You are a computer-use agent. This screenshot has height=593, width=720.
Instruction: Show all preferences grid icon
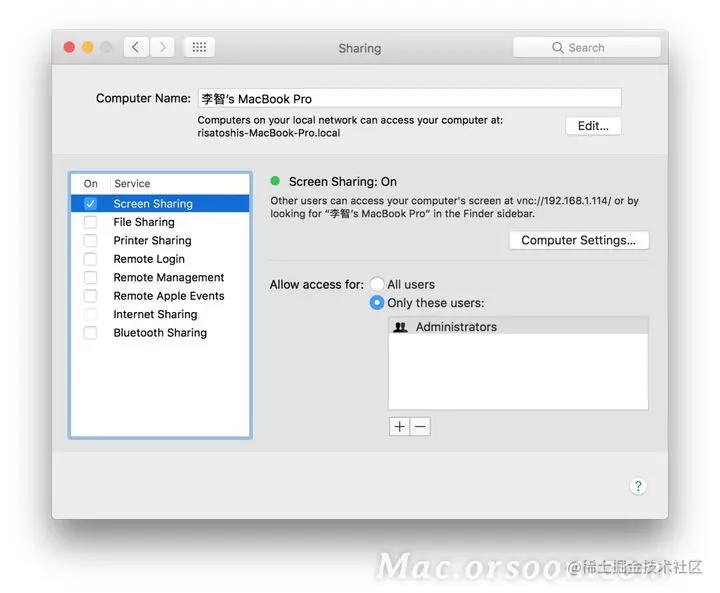[199, 47]
